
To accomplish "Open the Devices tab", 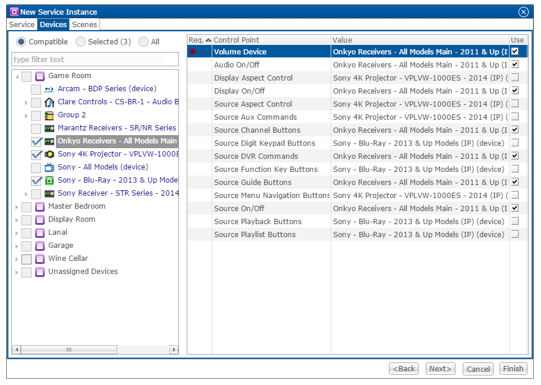I will click(x=53, y=24).
